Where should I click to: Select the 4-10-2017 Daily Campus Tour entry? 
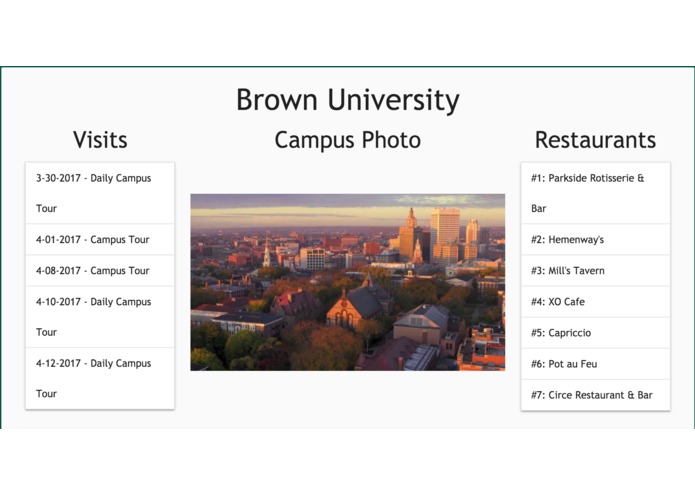[100, 317]
